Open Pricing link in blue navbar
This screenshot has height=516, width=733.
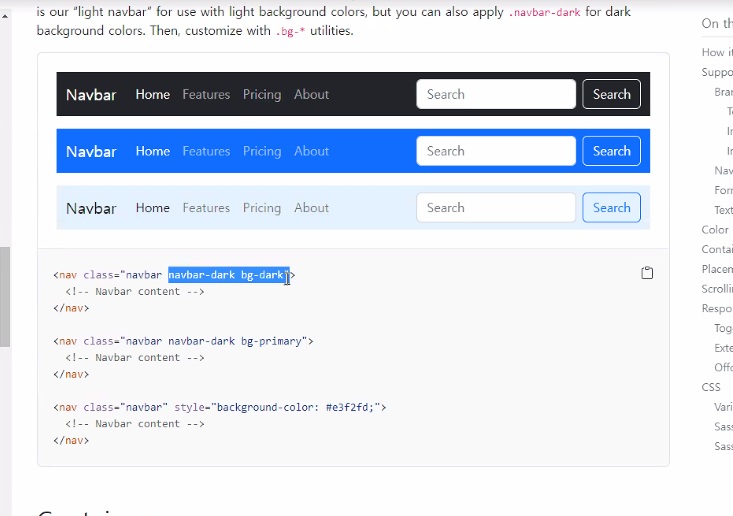(x=262, y=151)
